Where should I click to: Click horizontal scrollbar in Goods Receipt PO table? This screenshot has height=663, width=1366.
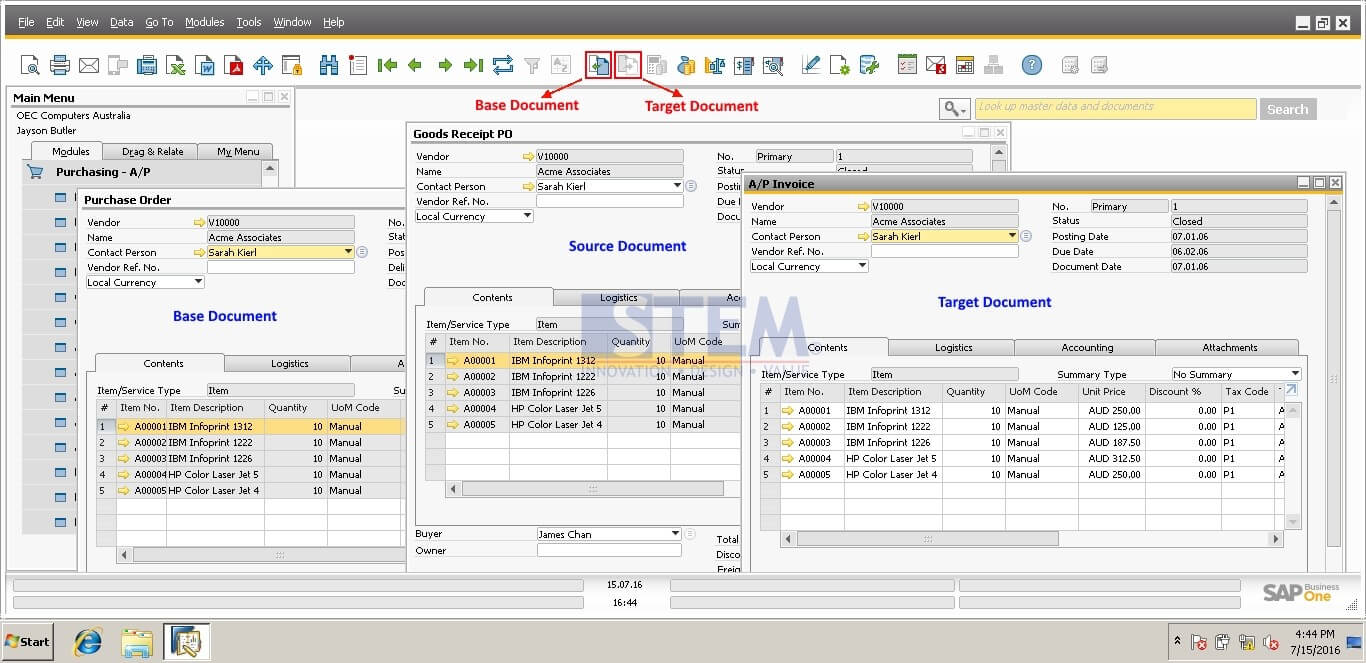pos(592,489)
